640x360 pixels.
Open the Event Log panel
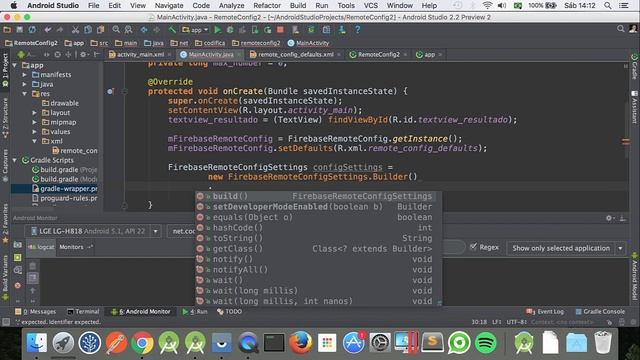tap(546, 311)
